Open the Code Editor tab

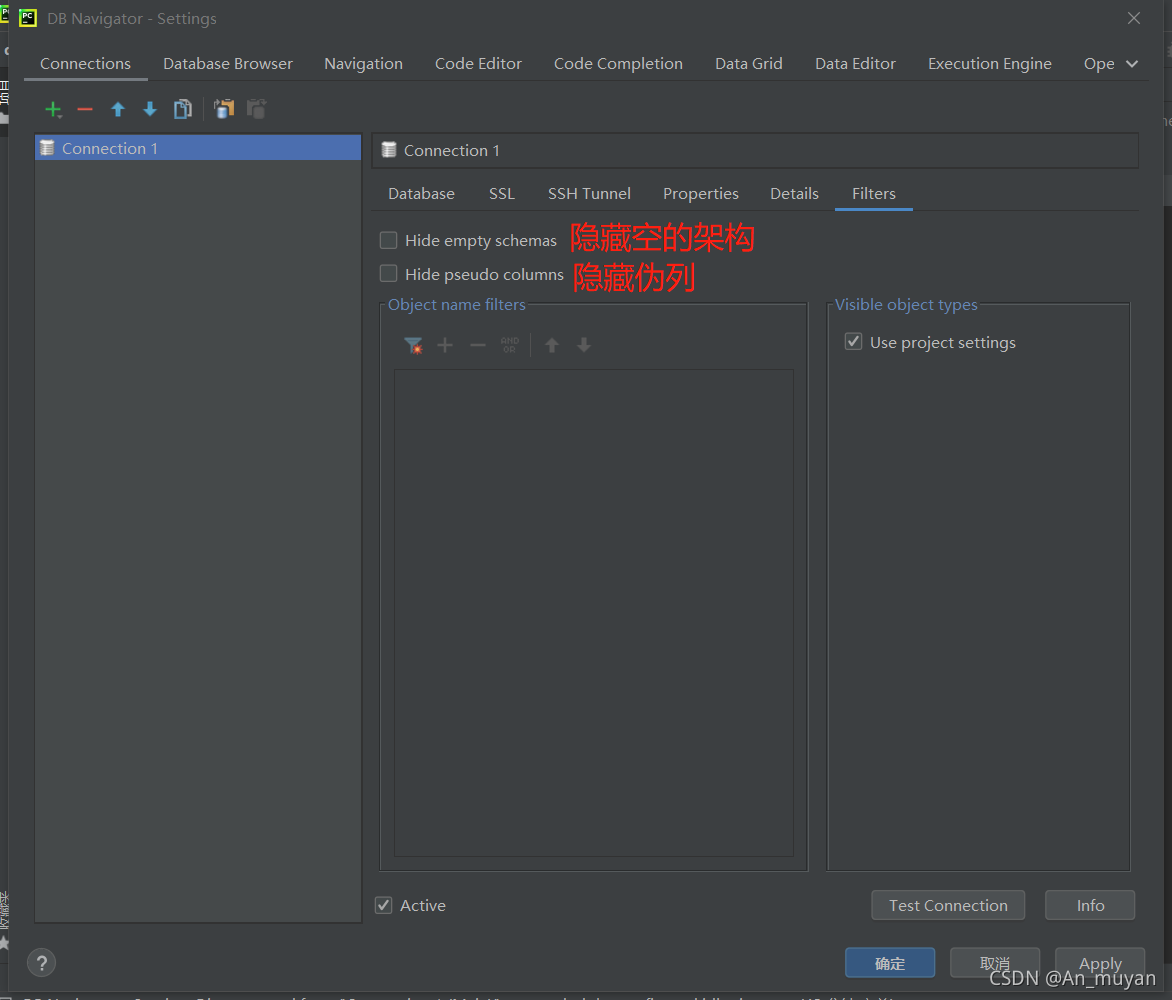478,64
